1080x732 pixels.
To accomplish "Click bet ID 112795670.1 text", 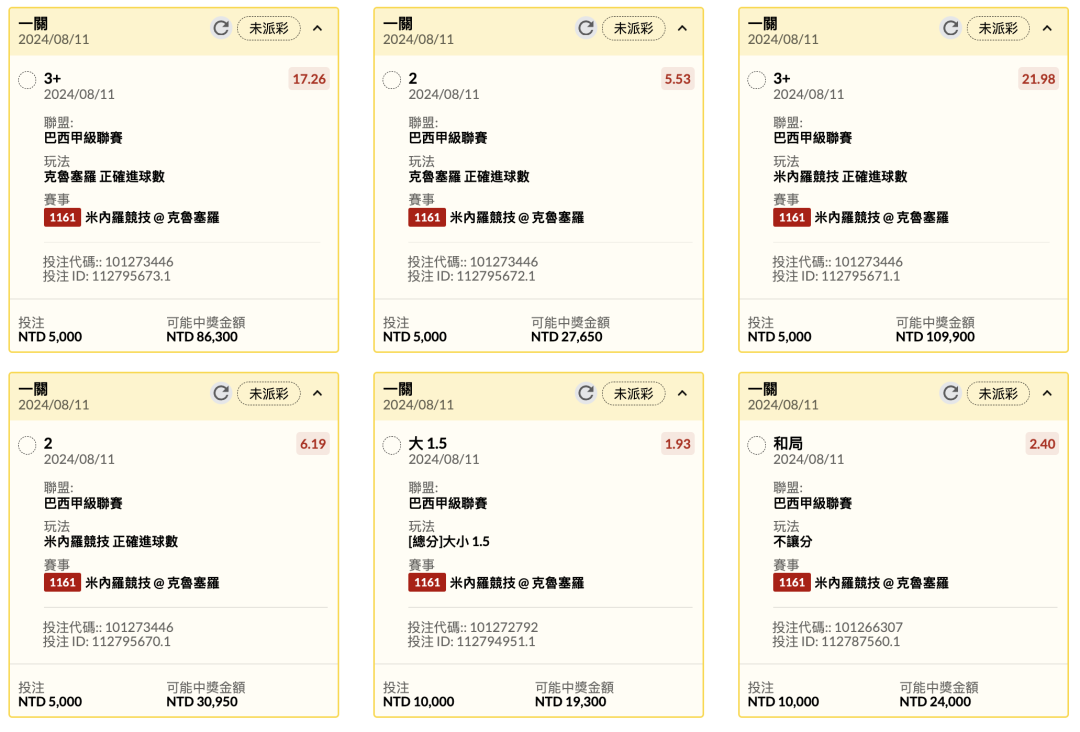I will pos(107,641).
